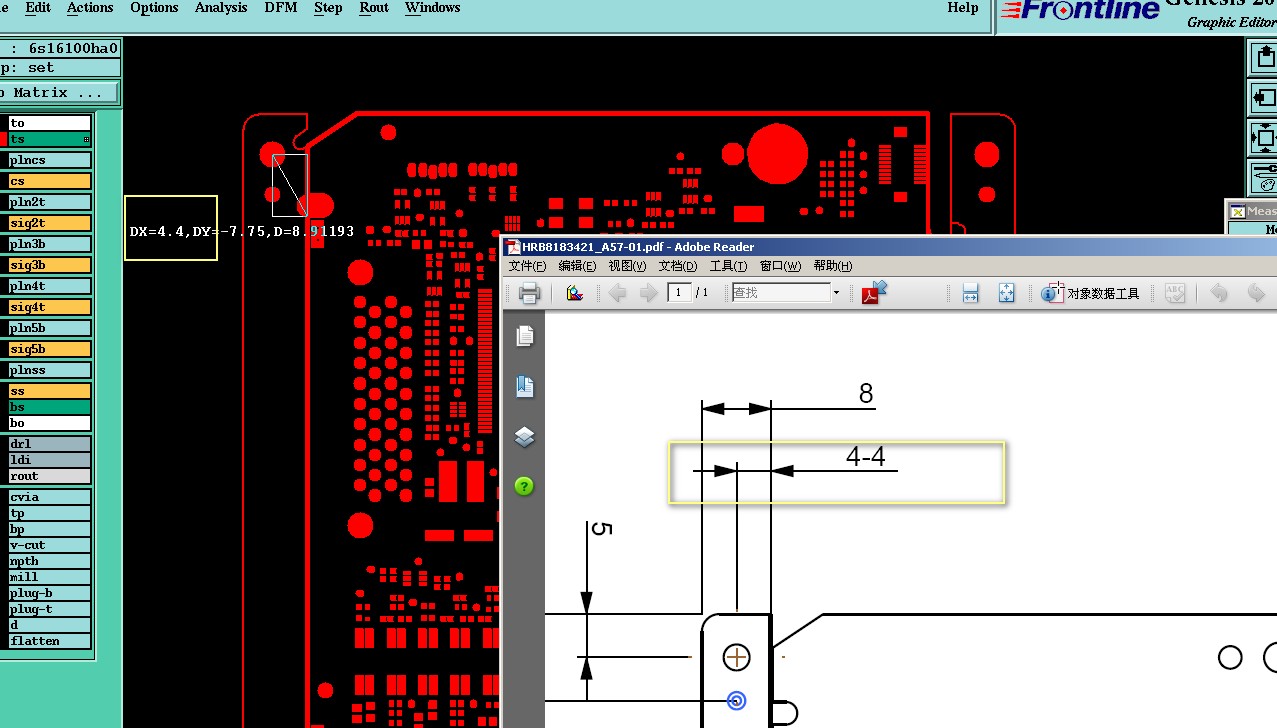
Task: Click the page number input field
Action: [x=679, y=293]
